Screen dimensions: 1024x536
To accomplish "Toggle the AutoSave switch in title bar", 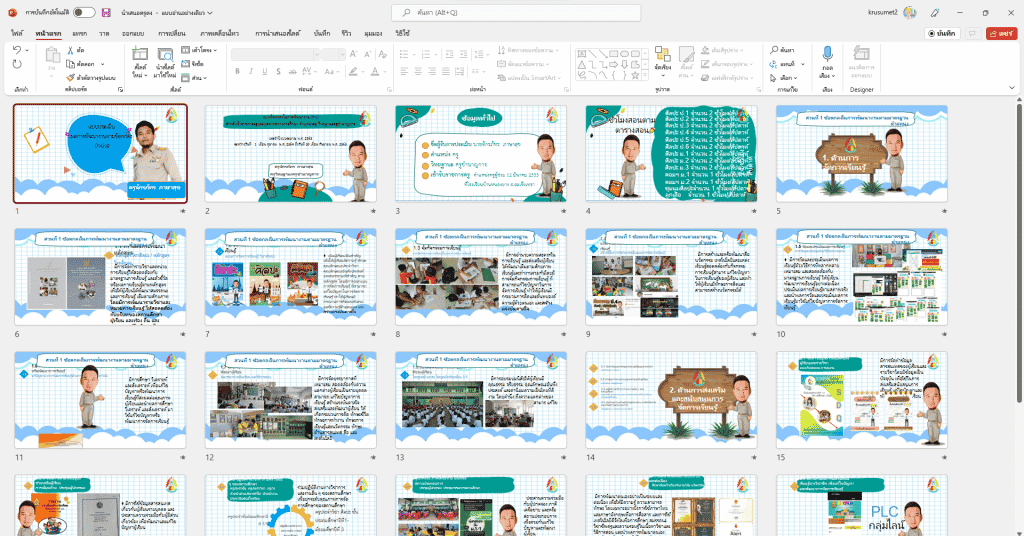I will pos(84,12).
